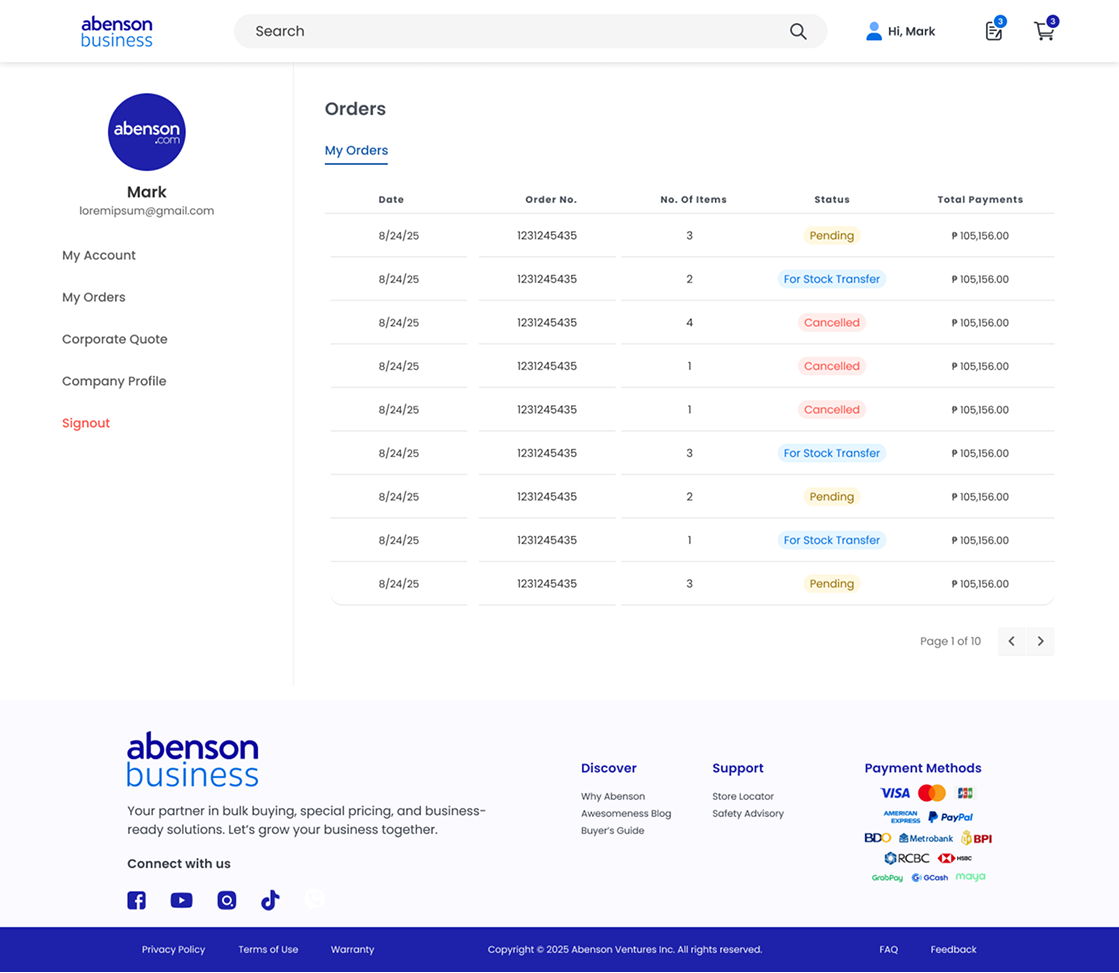Click the Mark name under avatar

(146, 192)
